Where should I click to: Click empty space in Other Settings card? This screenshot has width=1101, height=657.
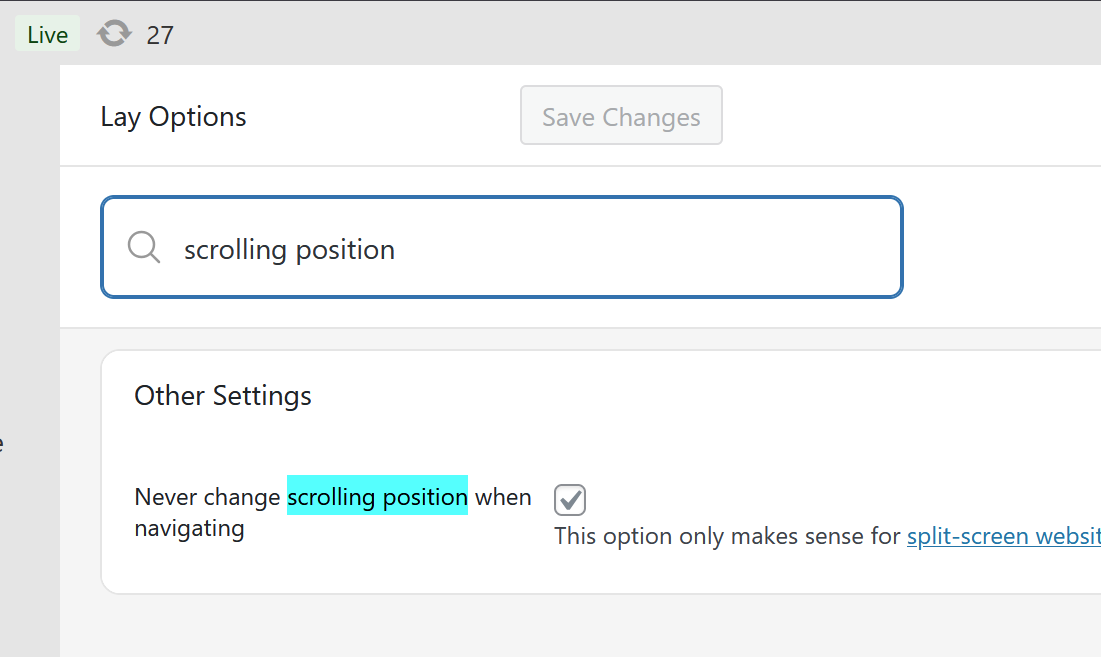click(700, 420)
